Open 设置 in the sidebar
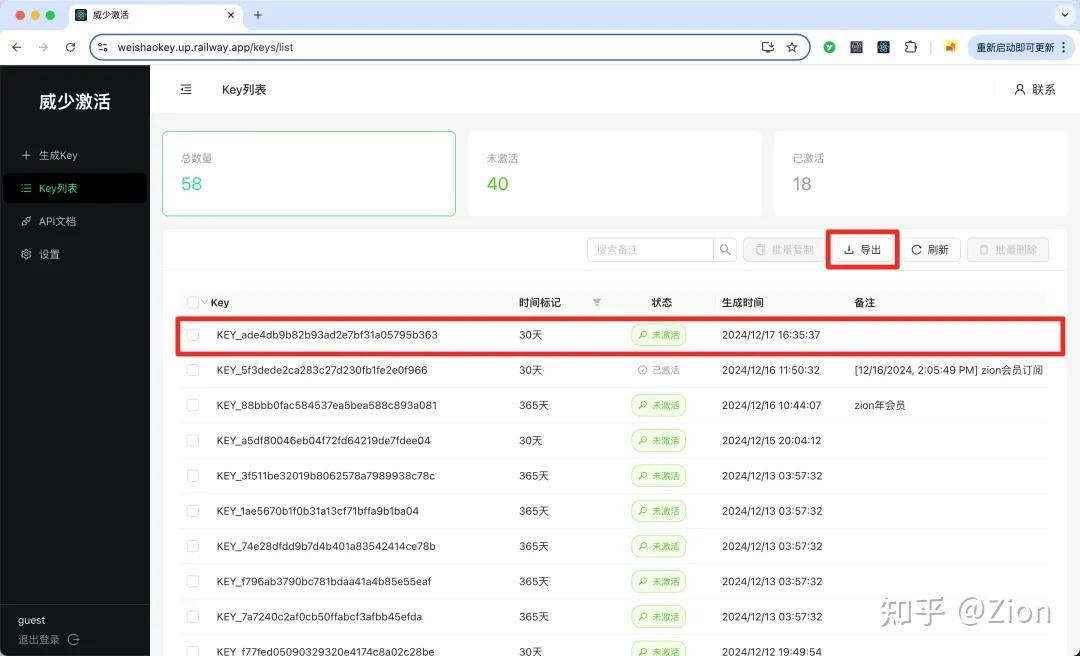Screen dimensions: 1080x656 (x=74, y=254)
